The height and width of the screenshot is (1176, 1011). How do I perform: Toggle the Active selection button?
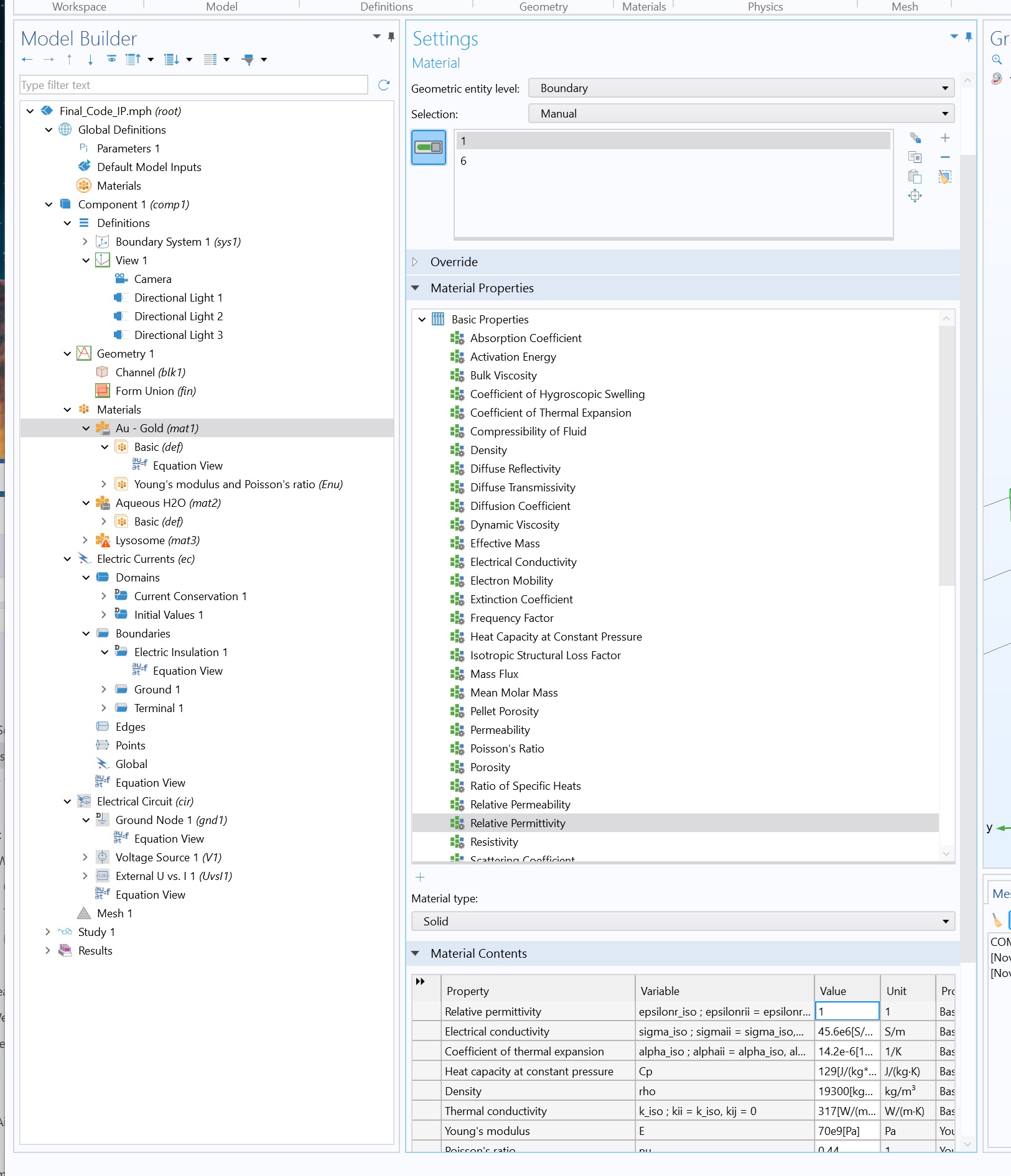pyautogui.click(x=429, y=147)
